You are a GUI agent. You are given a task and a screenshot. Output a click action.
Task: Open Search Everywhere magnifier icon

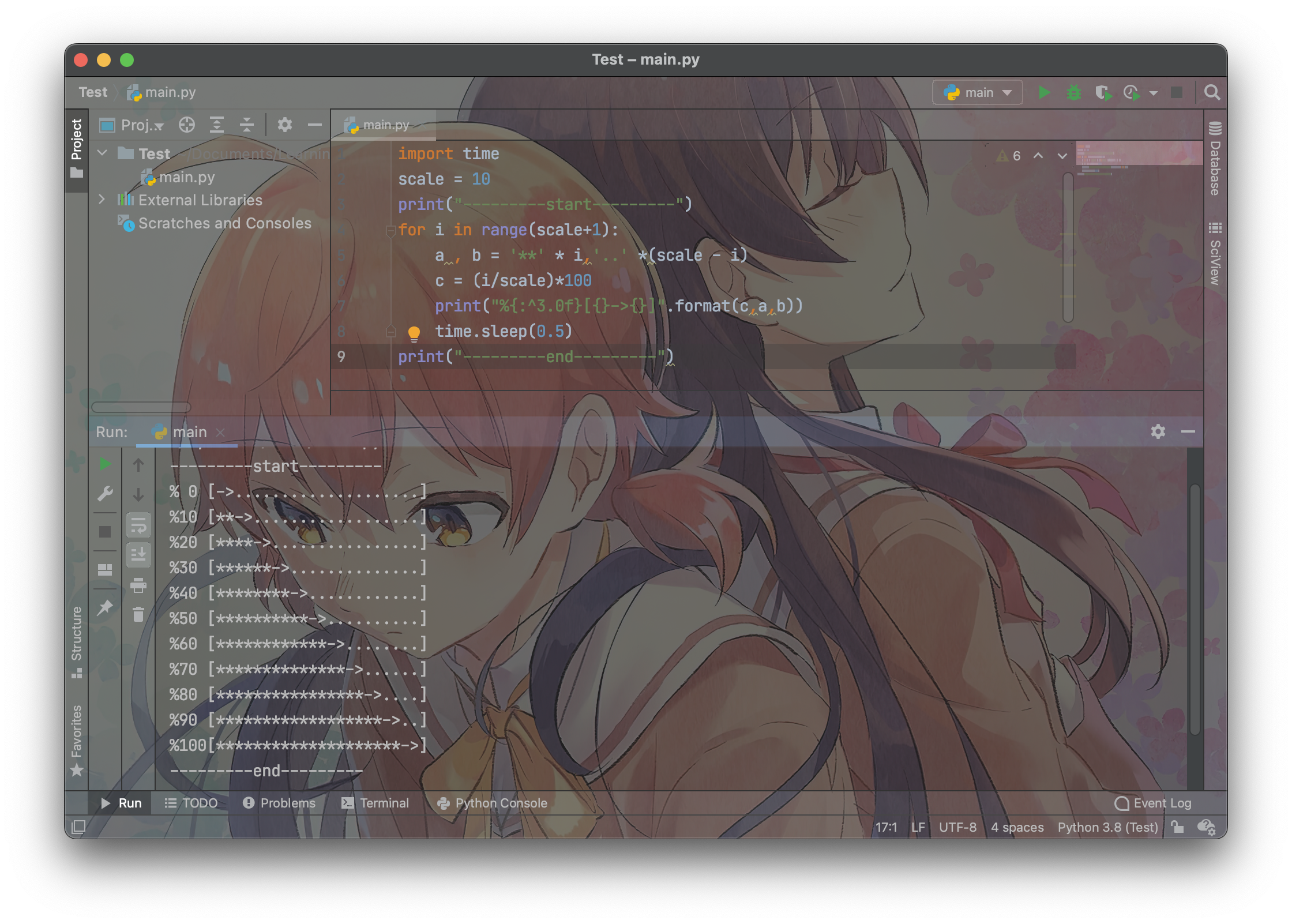pyautogui.click(x=1212, y=92)
